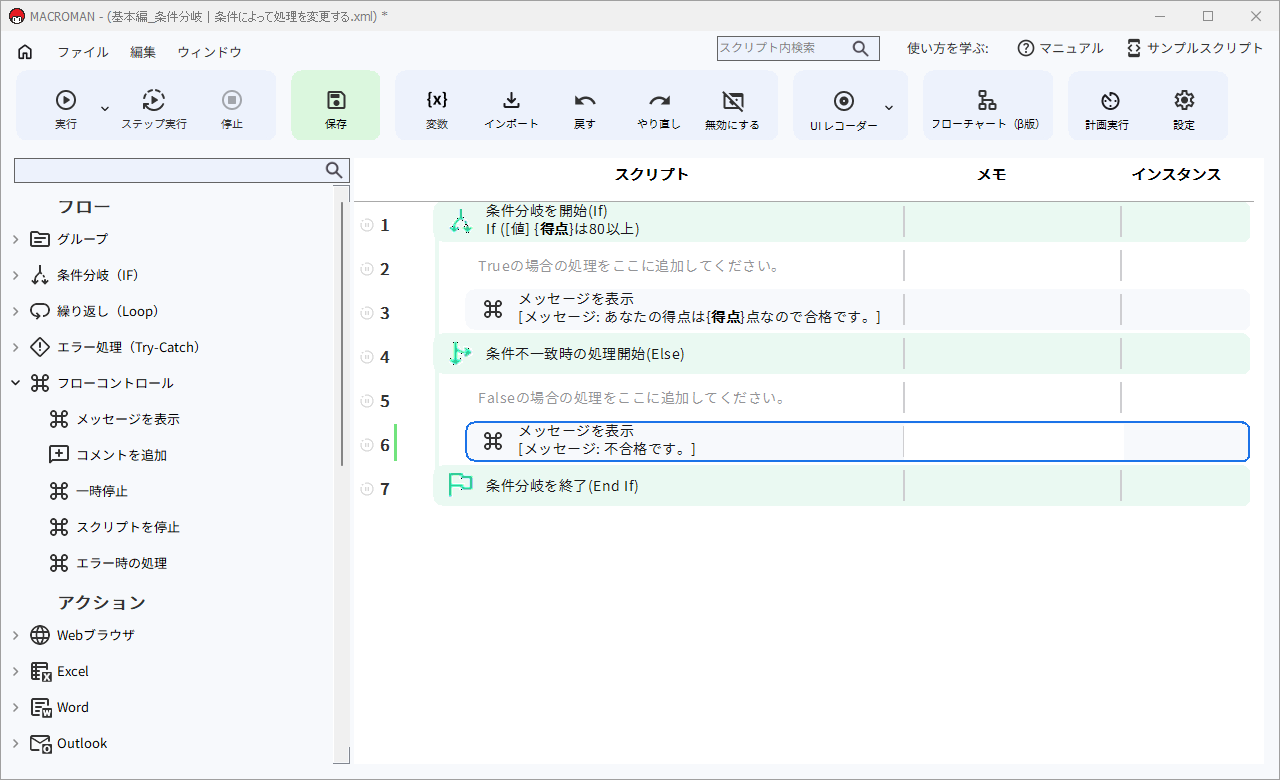The image size is (1280, 780).
Task: Expand 繰り返し（Loop）in the tree
Action: (x=16, y=311)
